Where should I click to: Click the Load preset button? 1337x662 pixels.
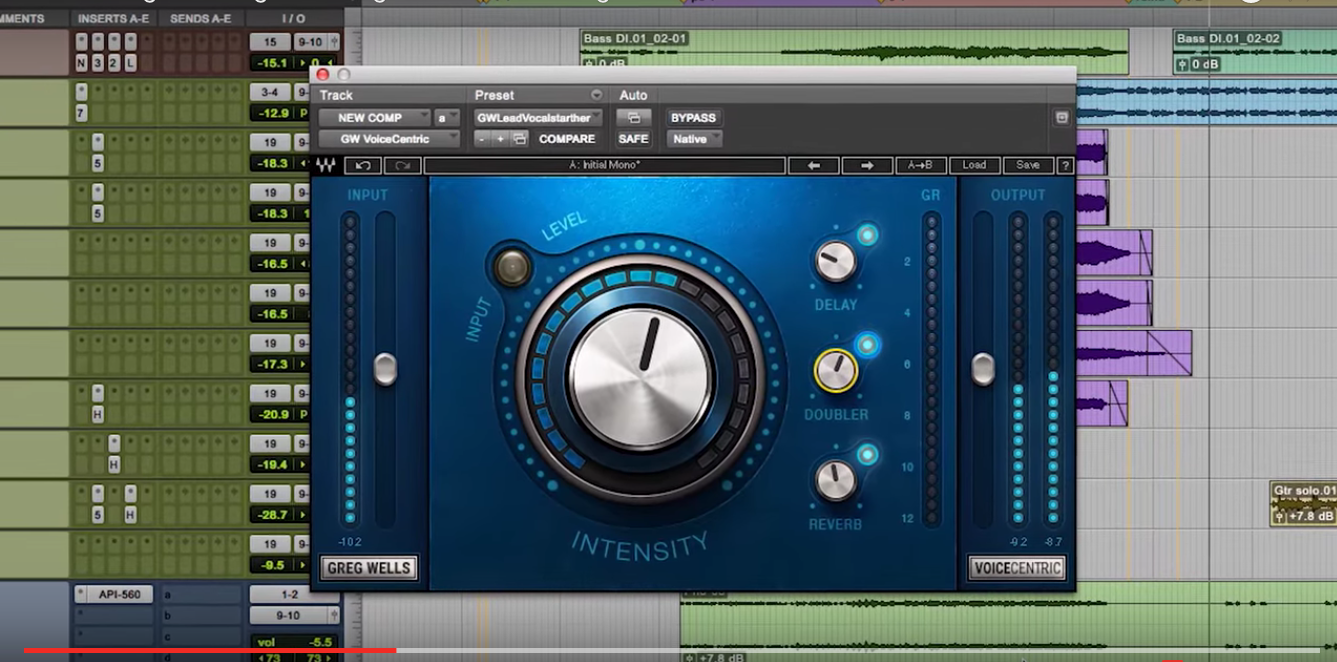[974, 165]
